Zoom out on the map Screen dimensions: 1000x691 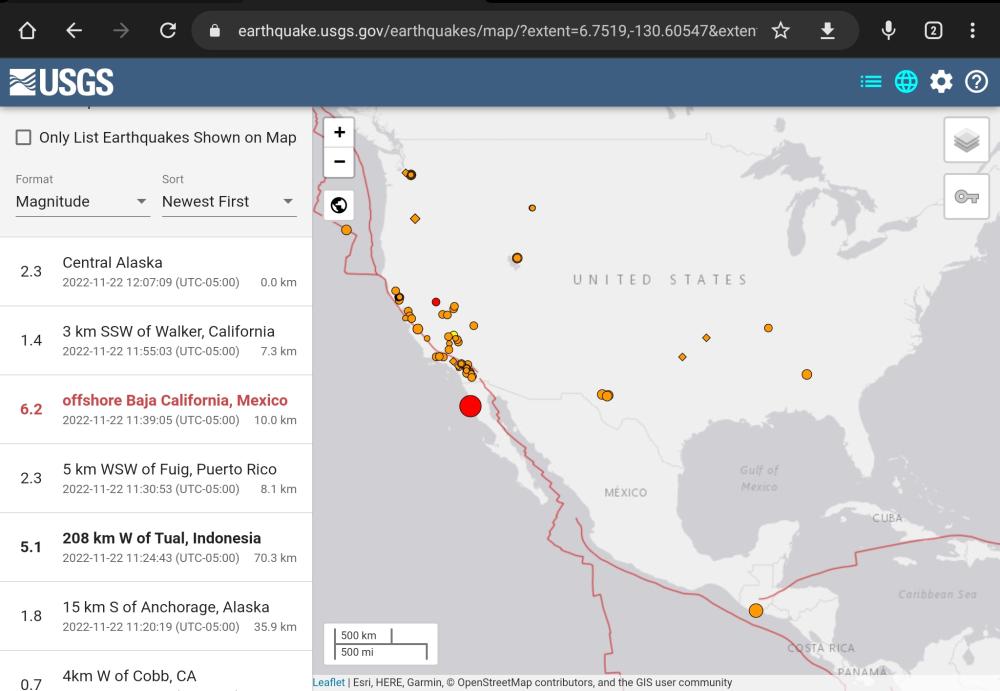pyautogui.click(x=339, y=161)
